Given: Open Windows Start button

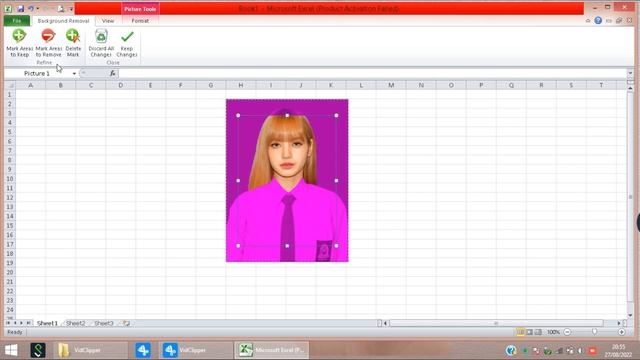Looking at the screenshot, I should (x=11, y=350).
